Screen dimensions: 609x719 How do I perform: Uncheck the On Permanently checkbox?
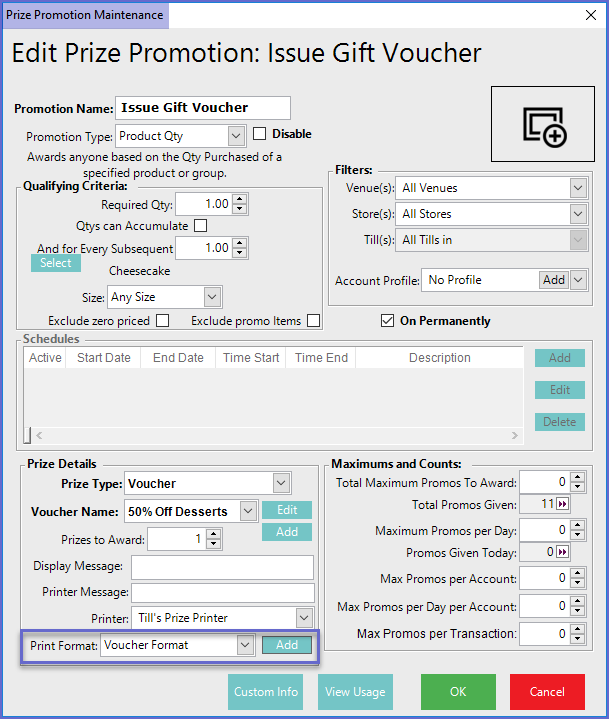coord(387,321)
